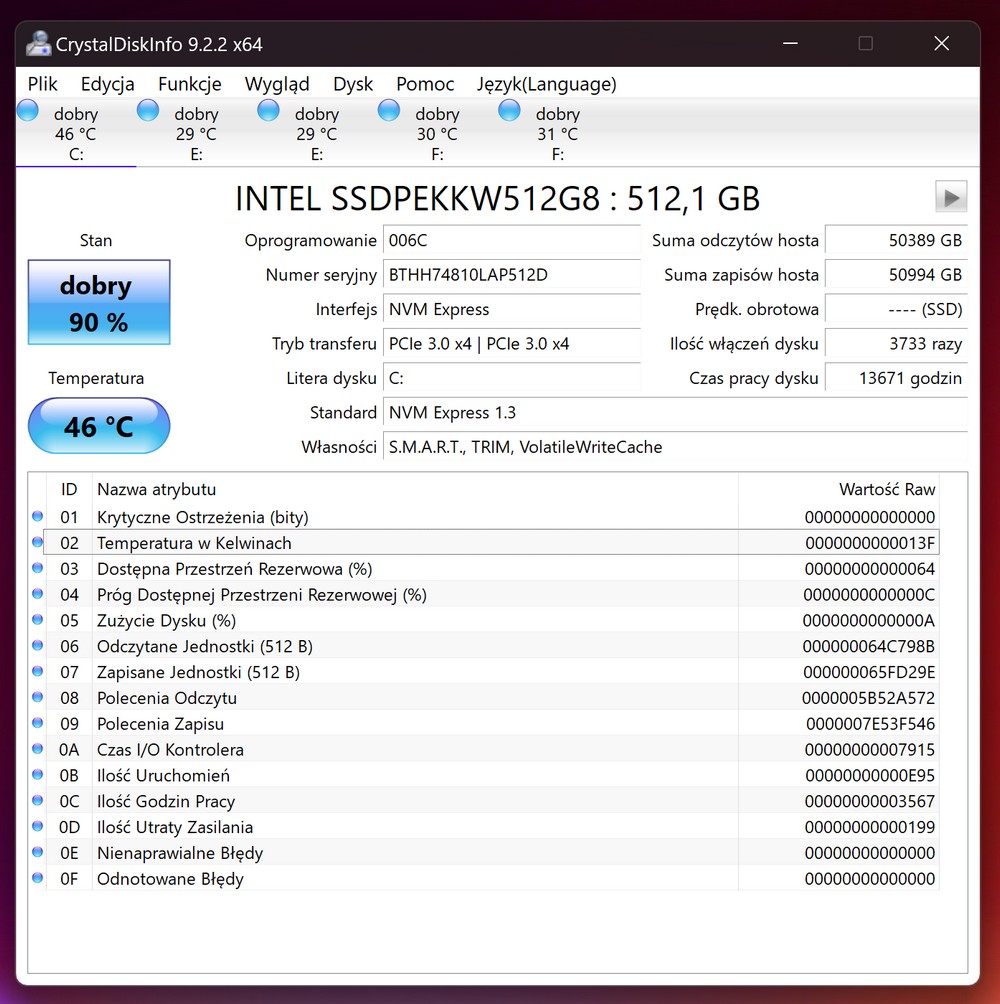Click the Suma odczytów hosta value 50389 GB
The width and height of the screenshot is (1000, 1004).
pyautogui.click(x=896, y=240)
